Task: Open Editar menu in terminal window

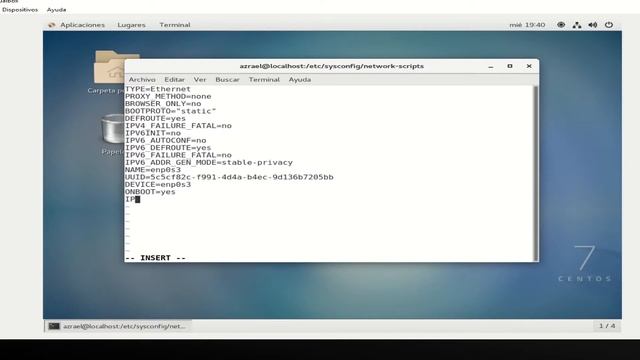Action: pos(174,80)
